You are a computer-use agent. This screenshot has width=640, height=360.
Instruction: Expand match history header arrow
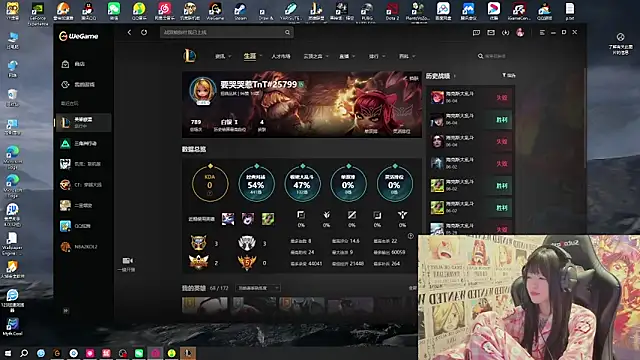pos(455,76)
